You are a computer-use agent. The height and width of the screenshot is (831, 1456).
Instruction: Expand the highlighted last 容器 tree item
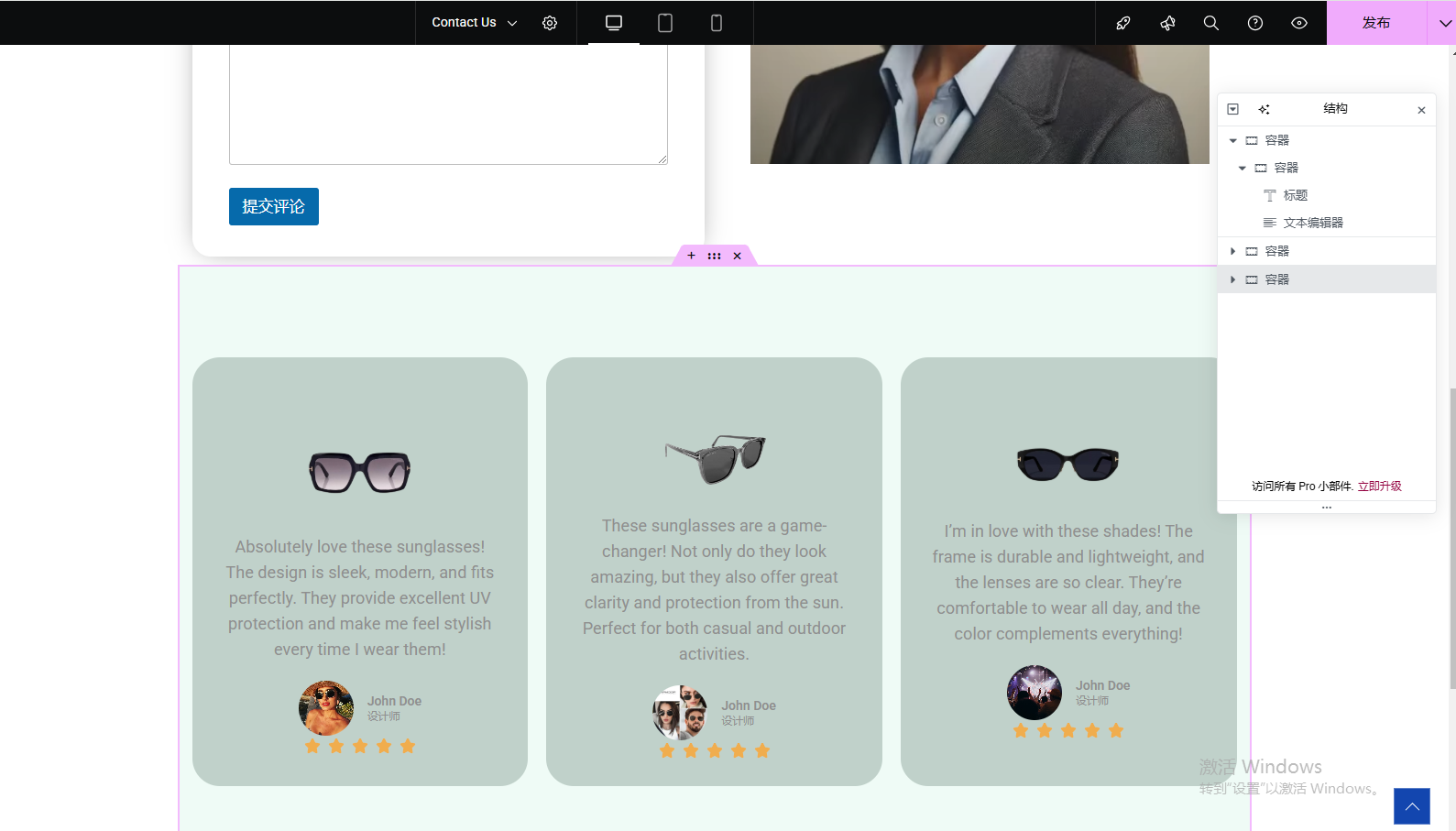tap(1233, 279)
